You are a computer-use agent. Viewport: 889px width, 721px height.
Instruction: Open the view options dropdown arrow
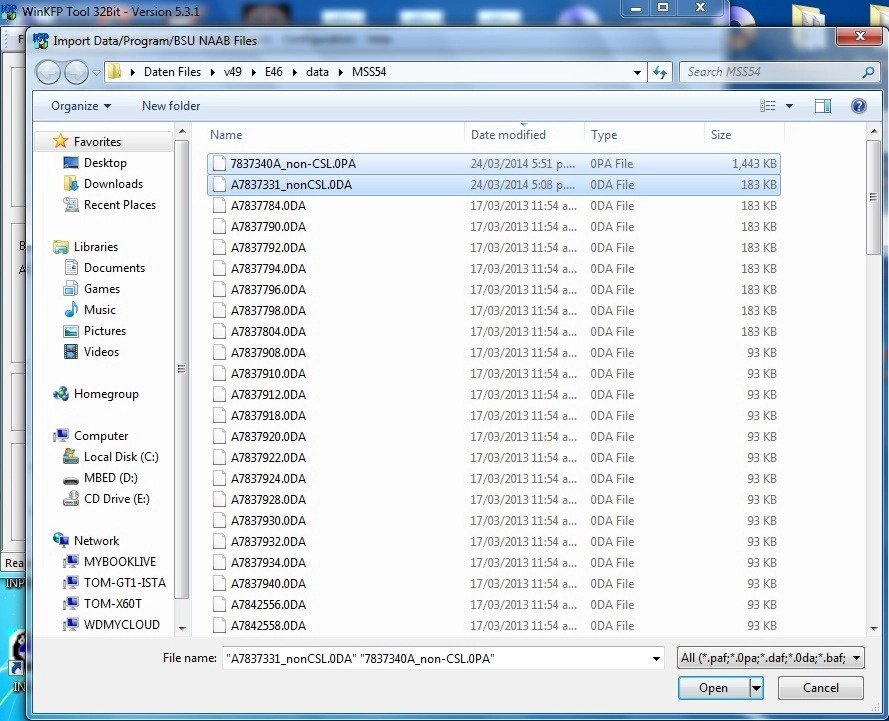click(x=789, y=106)
